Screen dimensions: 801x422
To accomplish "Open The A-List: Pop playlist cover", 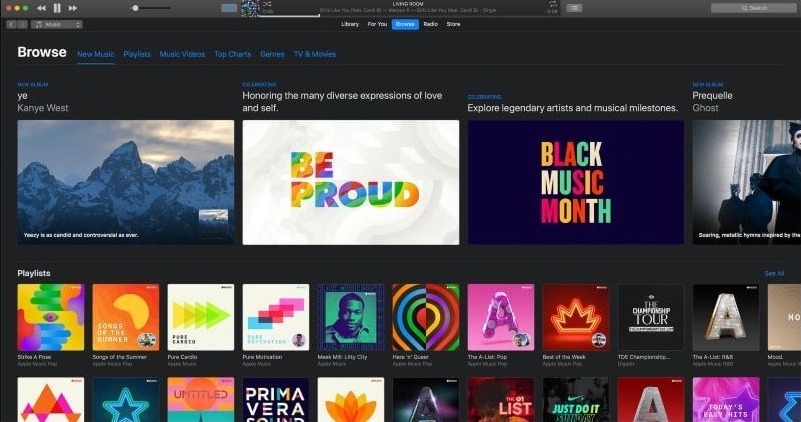I will point(501,317).
